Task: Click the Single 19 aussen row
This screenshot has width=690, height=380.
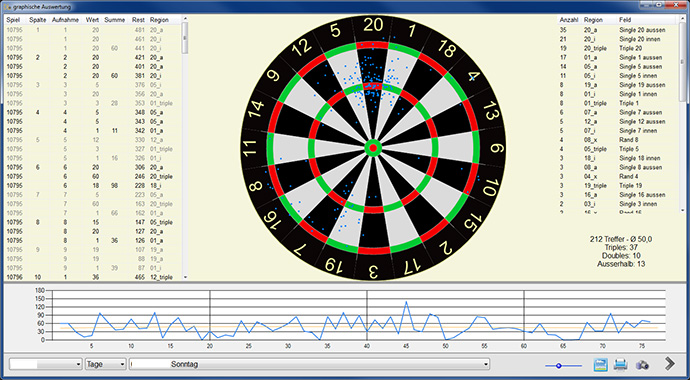Action: [x=616, y=85]
